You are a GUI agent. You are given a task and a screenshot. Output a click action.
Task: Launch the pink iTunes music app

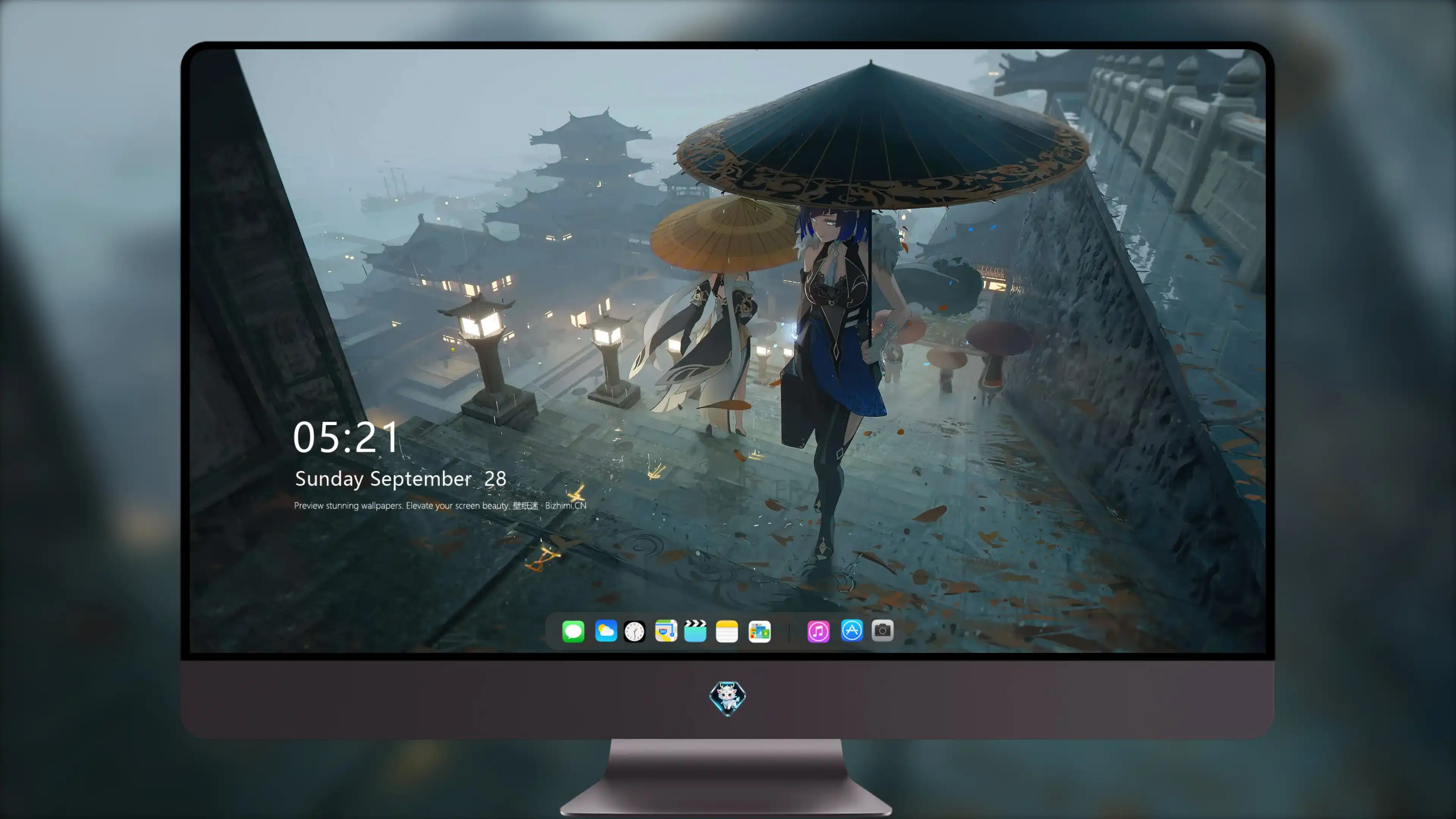click(819, 631)
